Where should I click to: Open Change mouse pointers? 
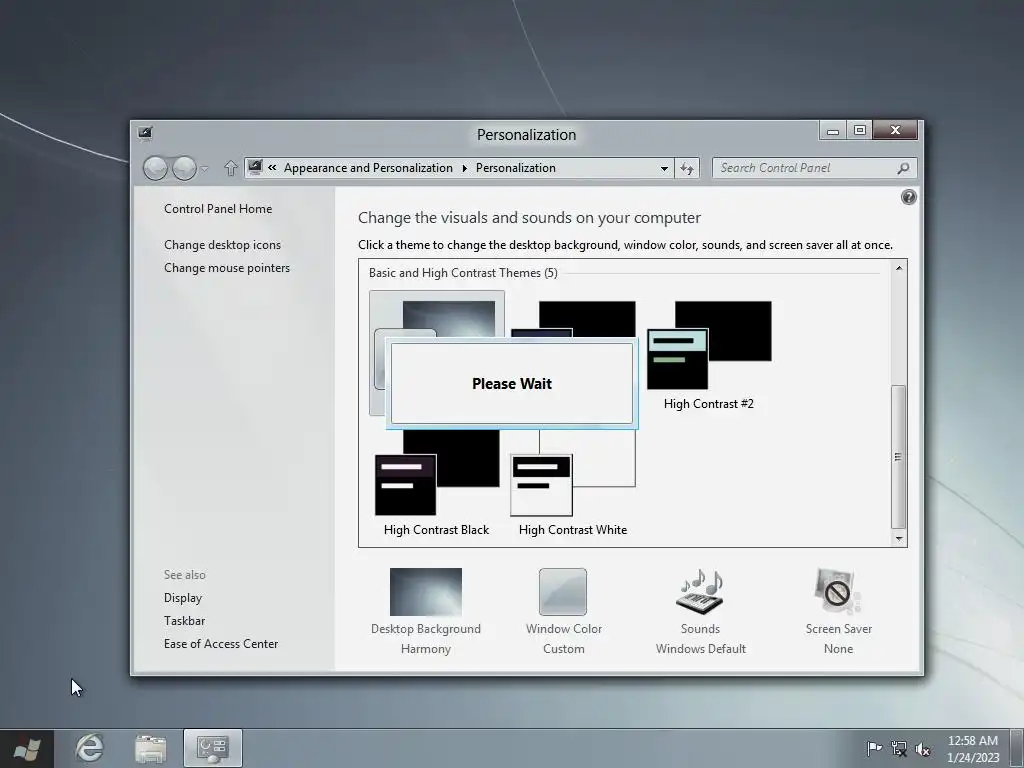pyautogui.click(x=227, y=268)
